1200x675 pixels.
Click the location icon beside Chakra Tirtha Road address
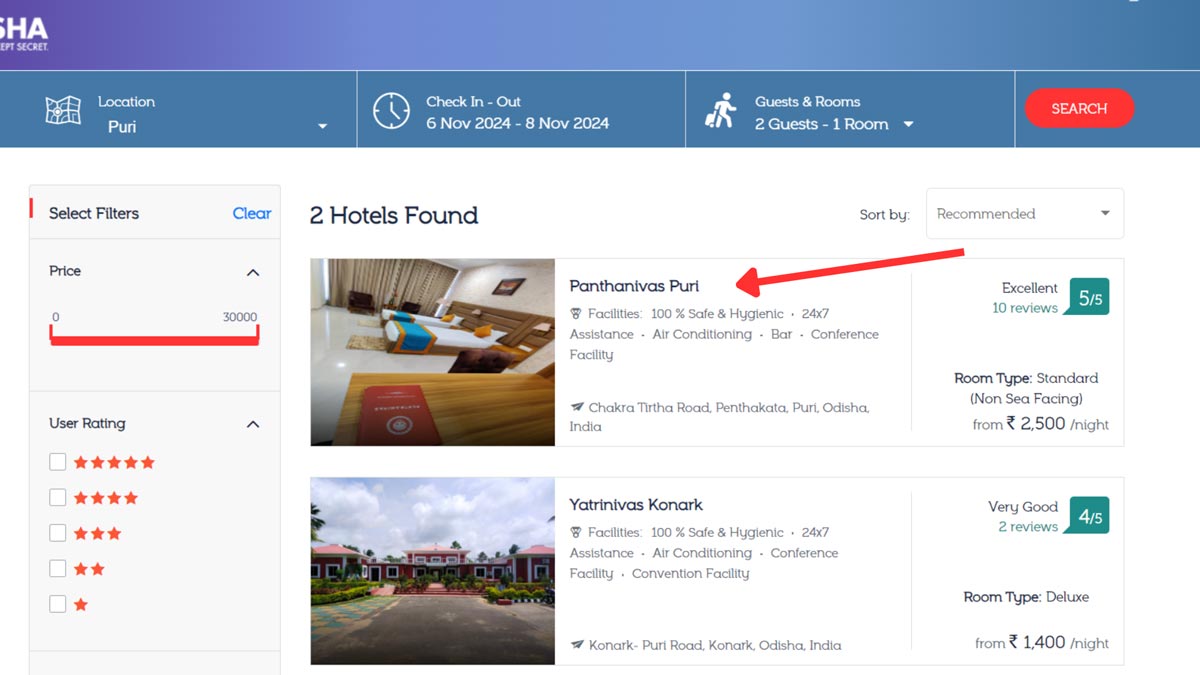click(577, 408)
